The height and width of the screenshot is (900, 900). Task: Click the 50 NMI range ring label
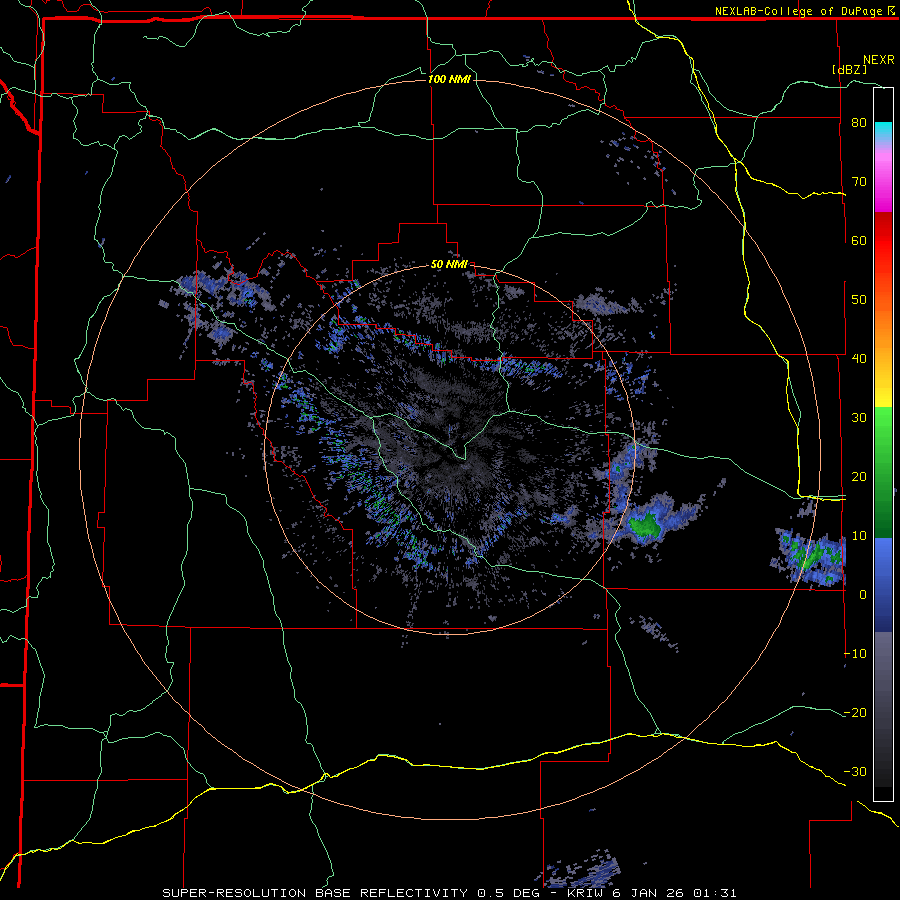(x=449, y=264)
